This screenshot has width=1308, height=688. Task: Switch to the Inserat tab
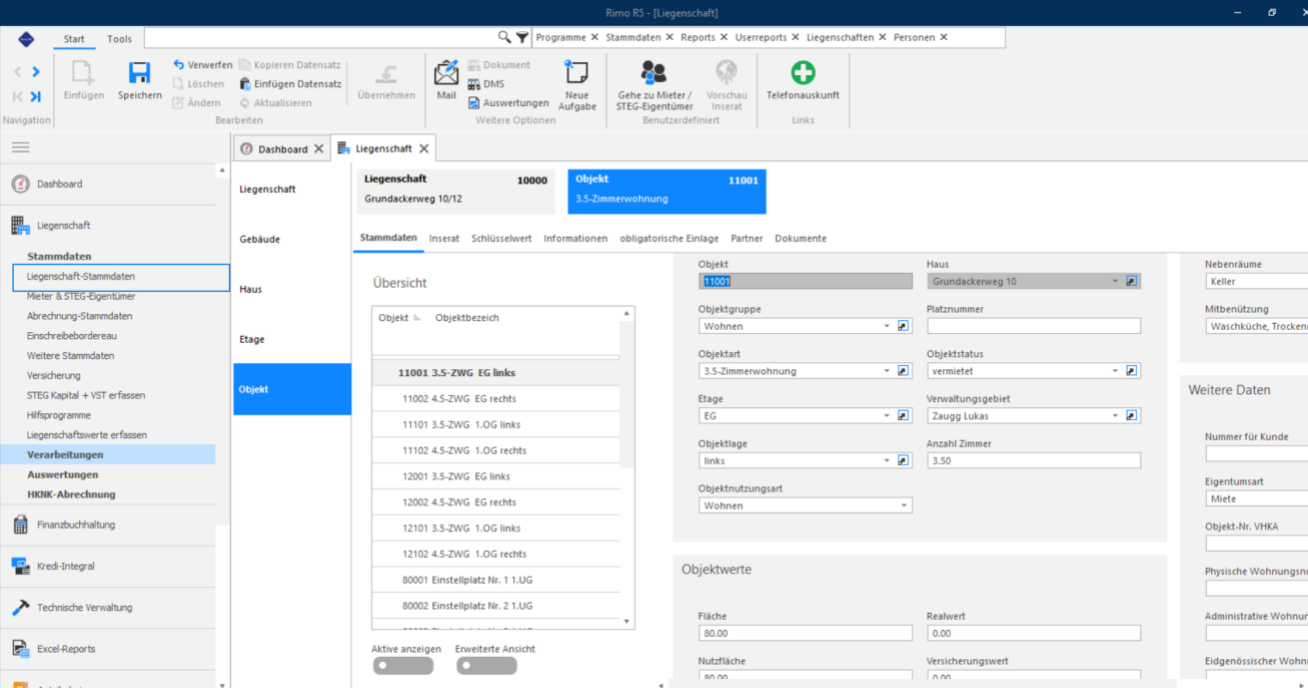444,239
